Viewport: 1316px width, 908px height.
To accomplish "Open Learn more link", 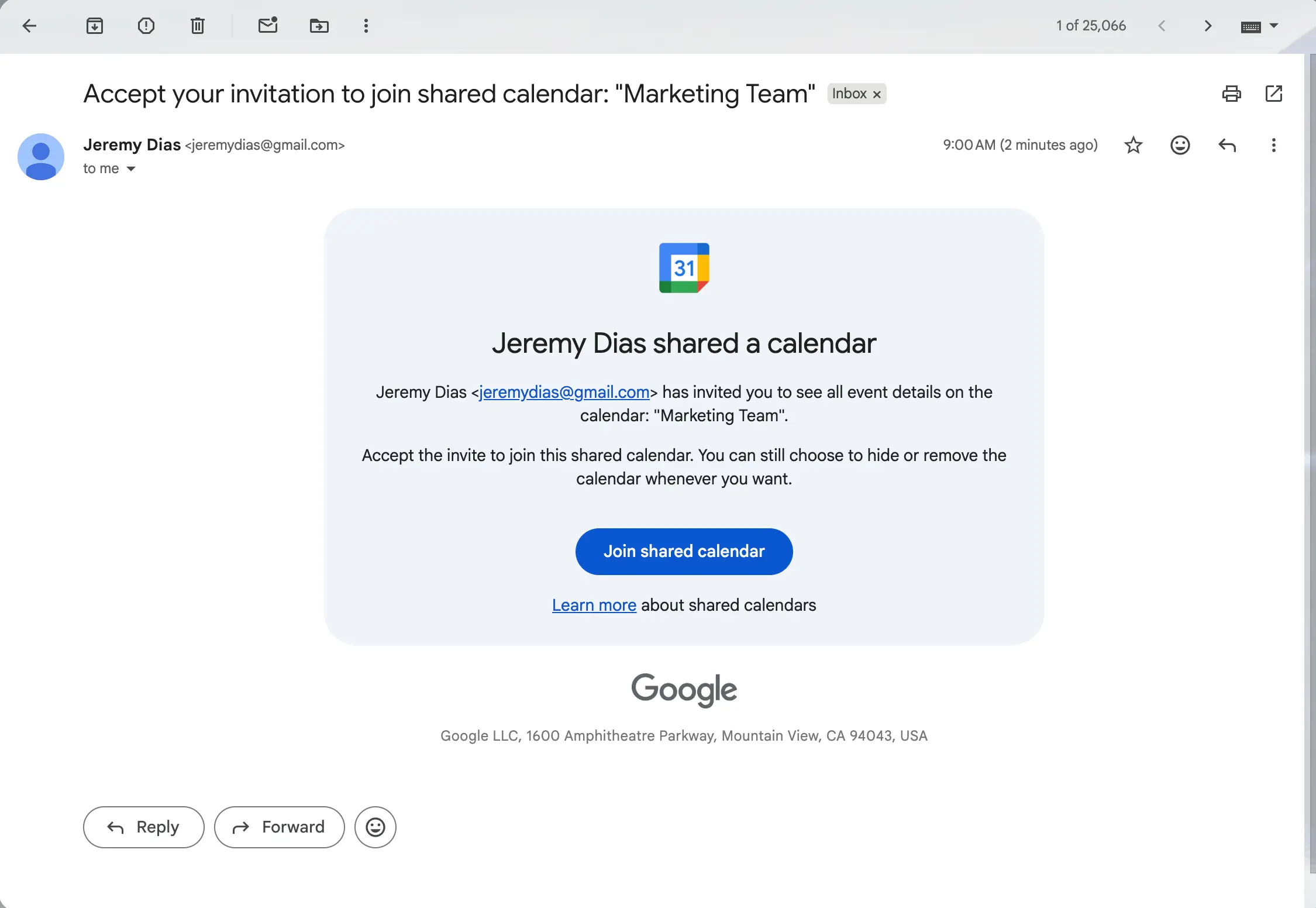I will tap(594, 605).
